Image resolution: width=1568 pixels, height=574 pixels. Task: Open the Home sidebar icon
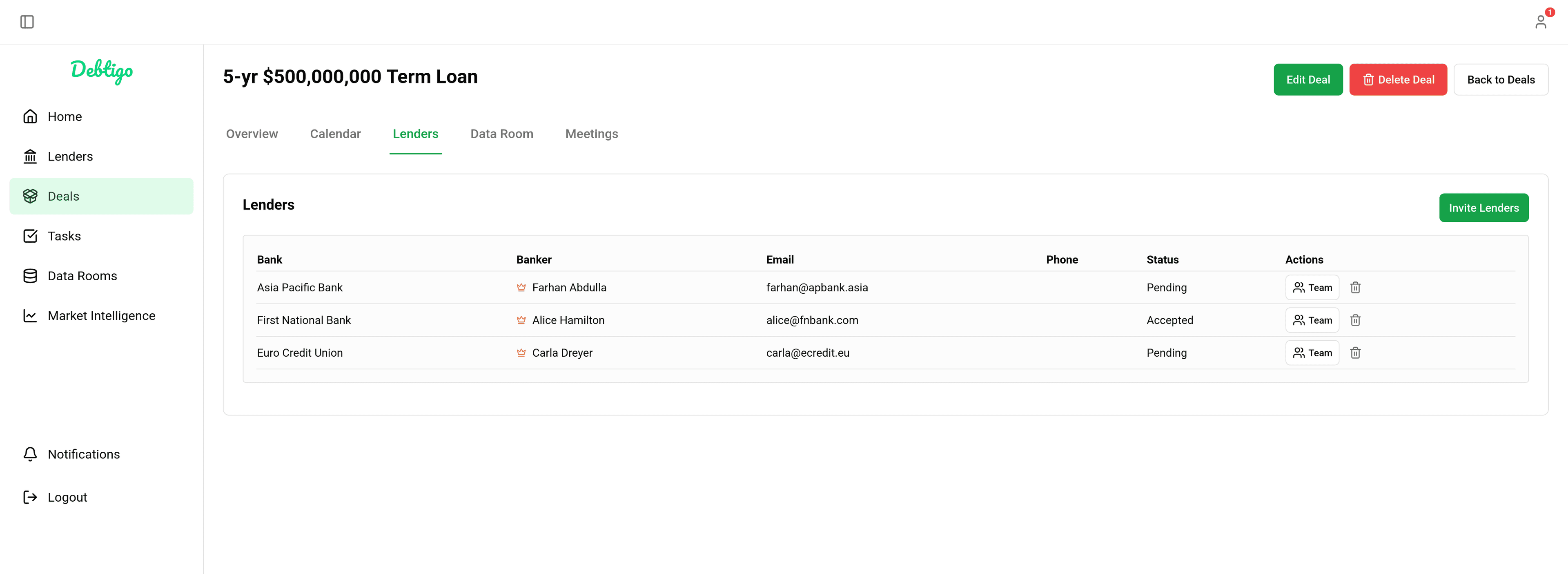pos(31,116)
